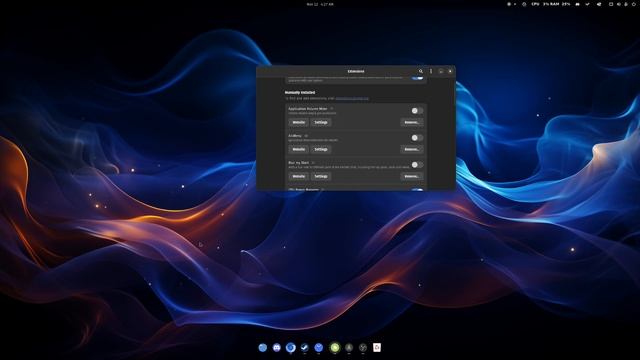
Task: Visit the Blur my Shell website
Action: (x=298, y=176)
